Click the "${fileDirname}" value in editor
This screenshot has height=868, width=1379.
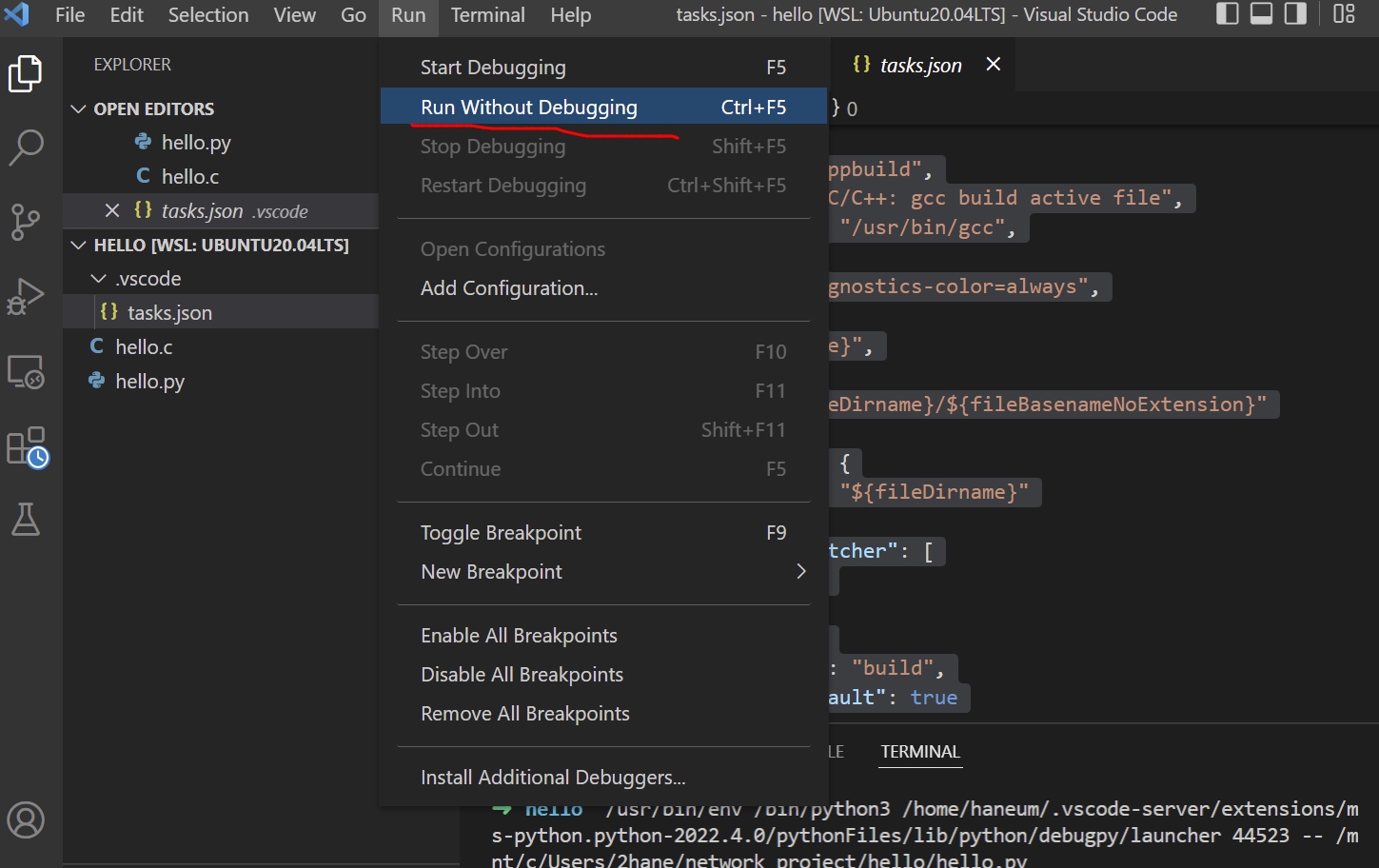tap(939, 492)
